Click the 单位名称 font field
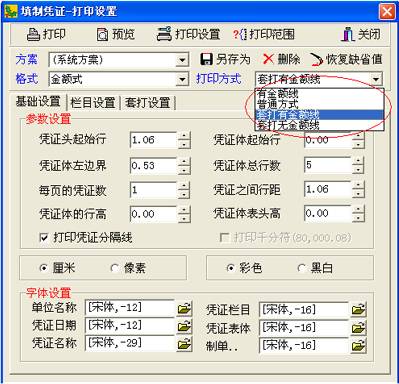Screen dimensions: 399x384 [x=130, y=308]
